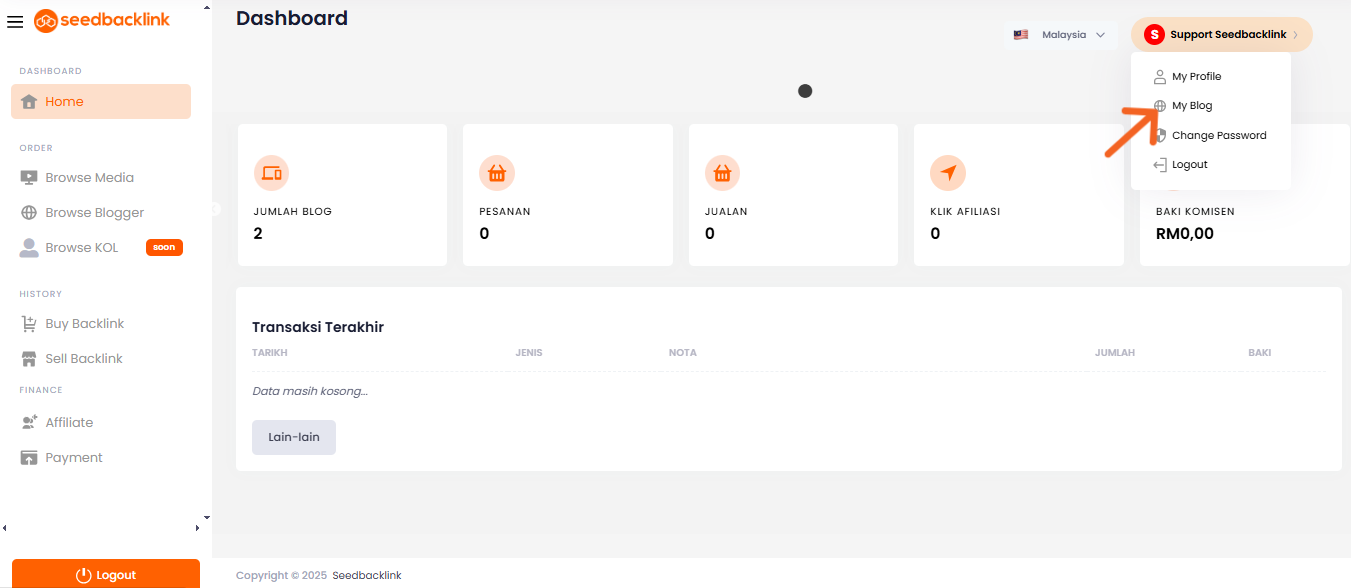Click the Browse Blogger globe icon
The image size is (1351, 588).
[29, 213]
